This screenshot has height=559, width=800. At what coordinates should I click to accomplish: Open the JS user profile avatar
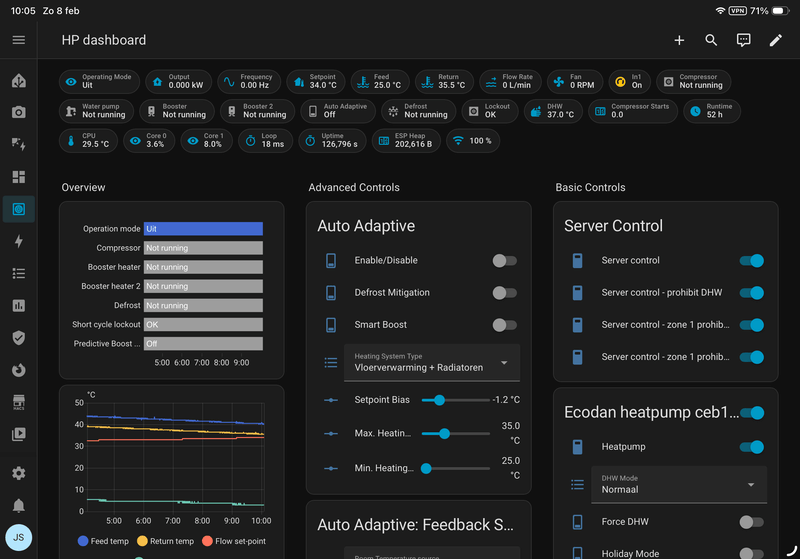click(18, 538)
